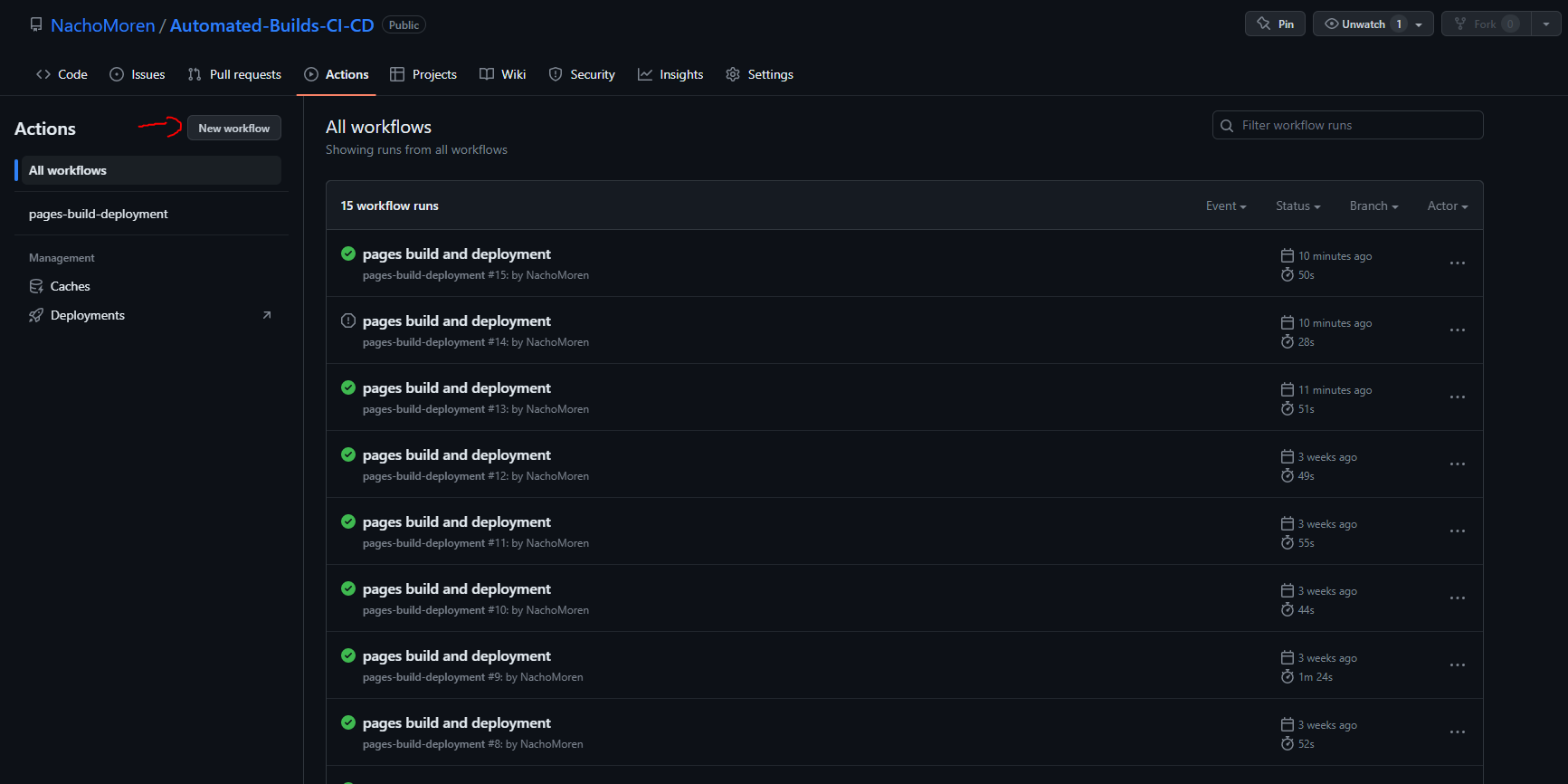Open the three-dot menu for run #13
This screenshot has height=784, width=1568.
coord(1458,397)
